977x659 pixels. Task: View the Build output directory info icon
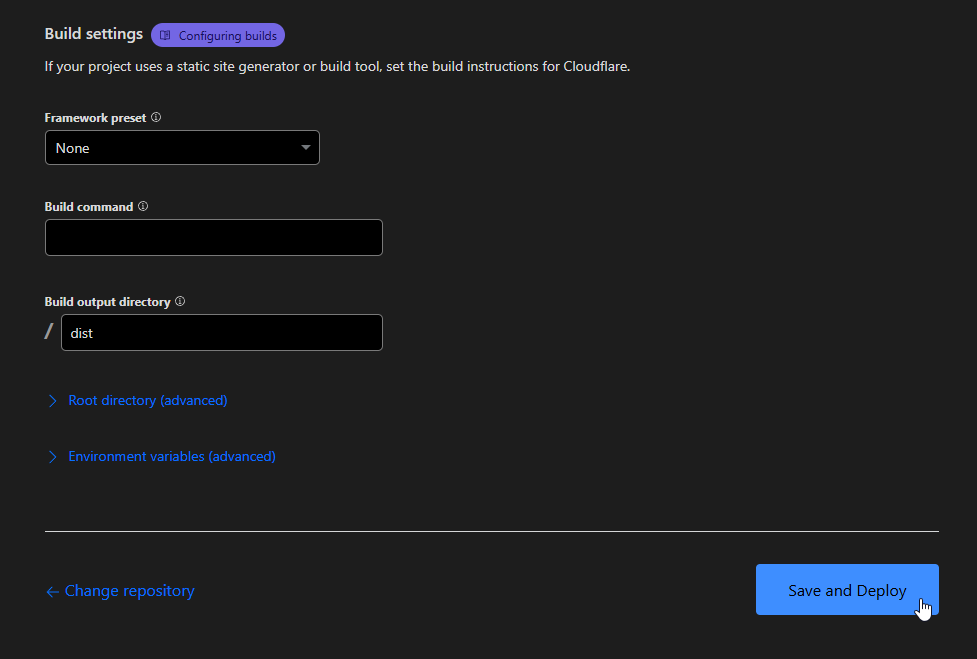180,301
